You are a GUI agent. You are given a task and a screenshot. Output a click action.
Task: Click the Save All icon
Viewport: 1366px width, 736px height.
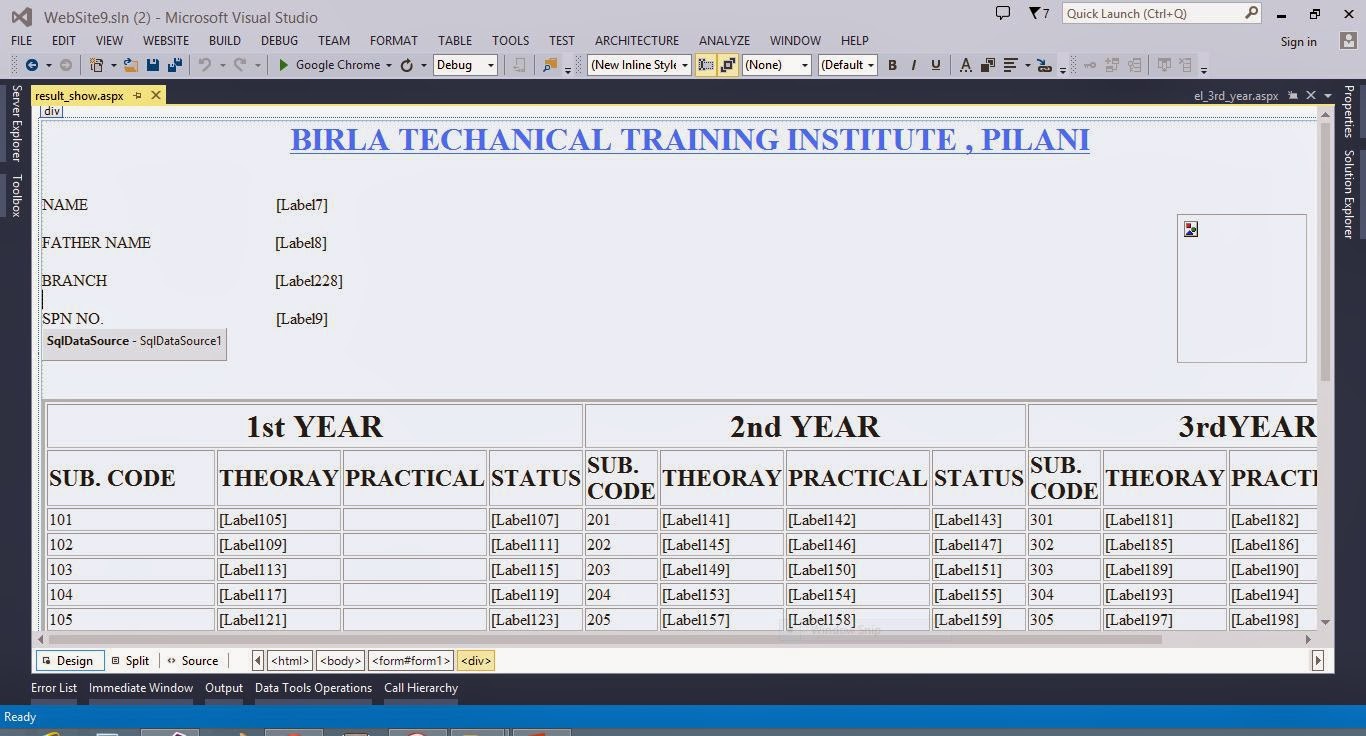pyautogui.click(x=174, y=65)
